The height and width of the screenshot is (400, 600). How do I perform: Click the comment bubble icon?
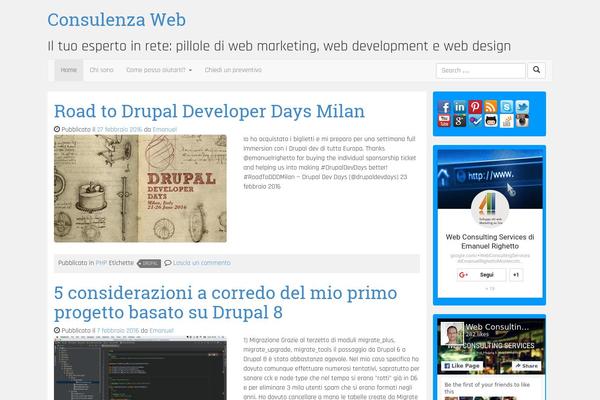pyautogui.click(x=168, y=263)
